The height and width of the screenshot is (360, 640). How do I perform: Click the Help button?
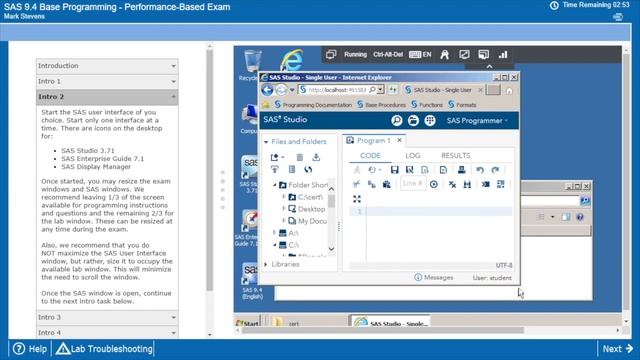[30, 349]
